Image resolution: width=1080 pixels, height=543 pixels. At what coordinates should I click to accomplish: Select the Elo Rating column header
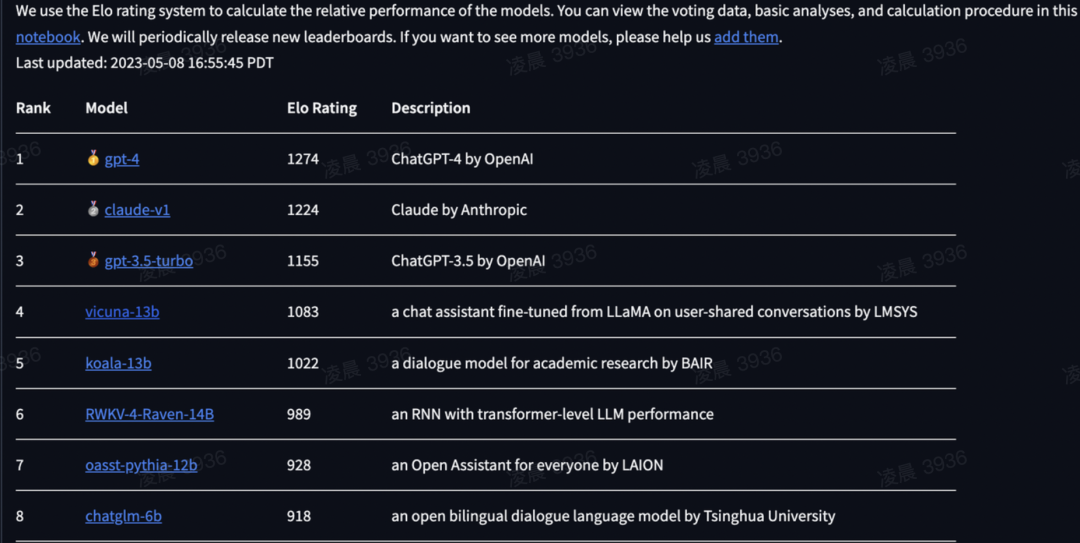point(322,108)
